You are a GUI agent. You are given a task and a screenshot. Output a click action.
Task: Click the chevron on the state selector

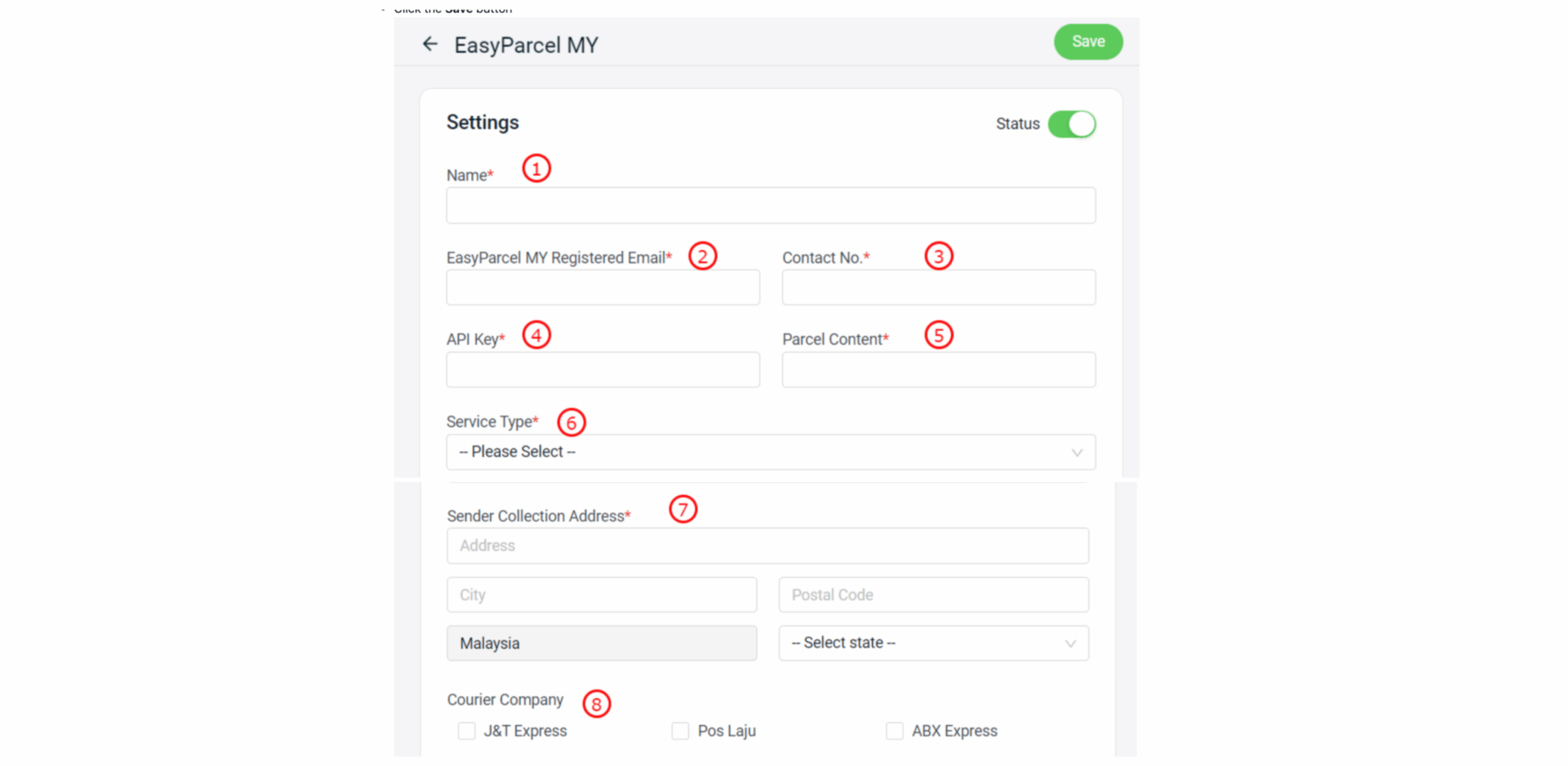coord(1069,643)
